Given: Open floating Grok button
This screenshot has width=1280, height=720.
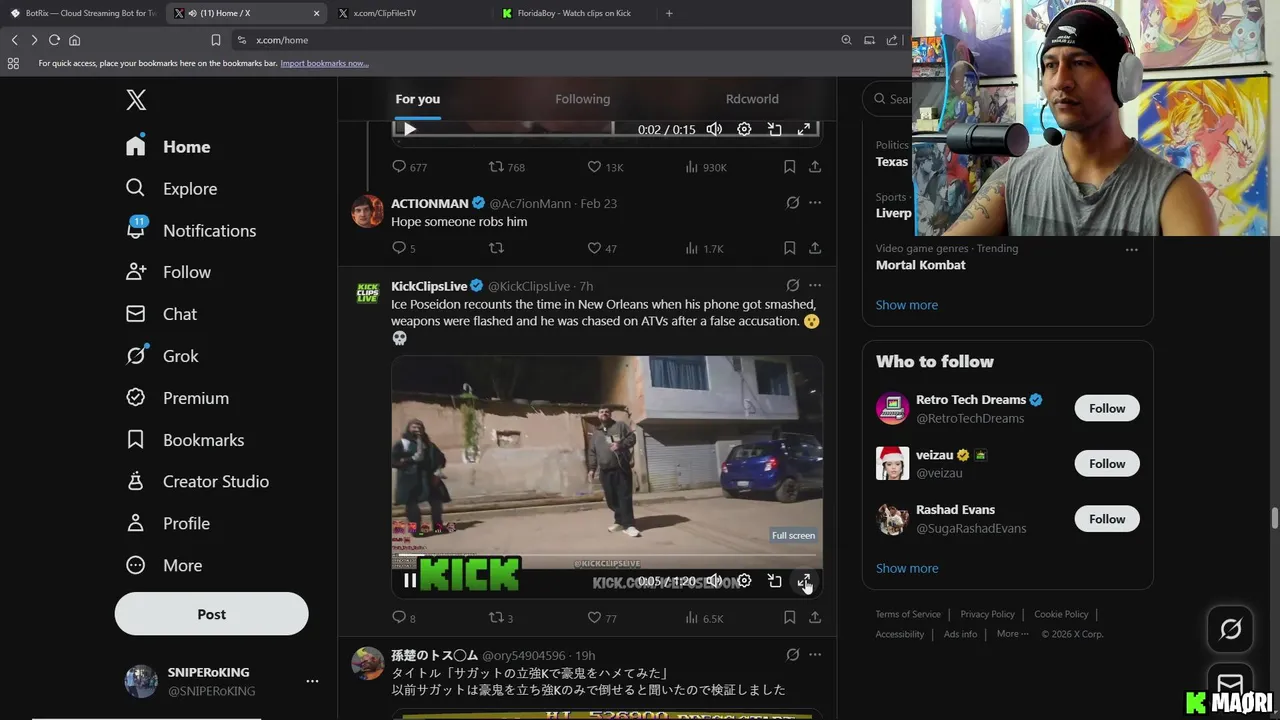Looking at the screenshot, I should pos(1231,629).
